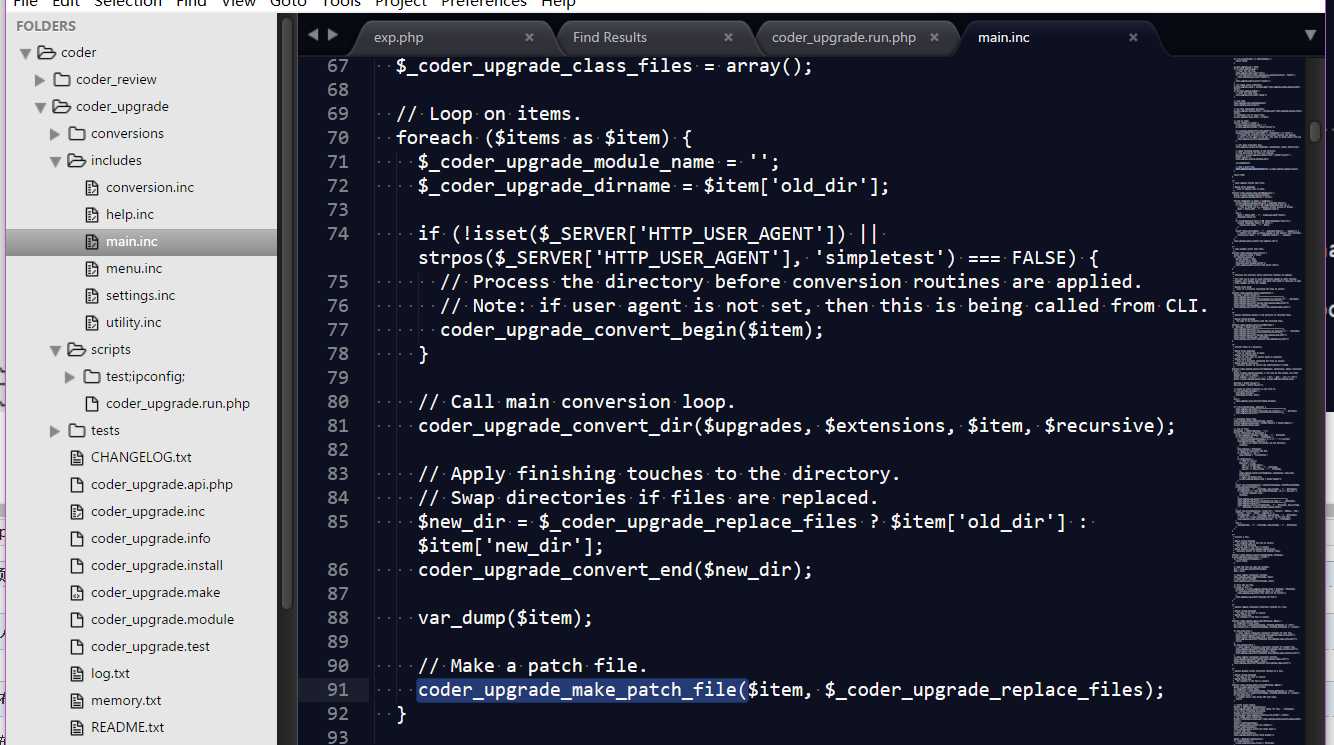Click the coder folder icon
Screen dimensions: 1334x745
[x=46, y=52]
